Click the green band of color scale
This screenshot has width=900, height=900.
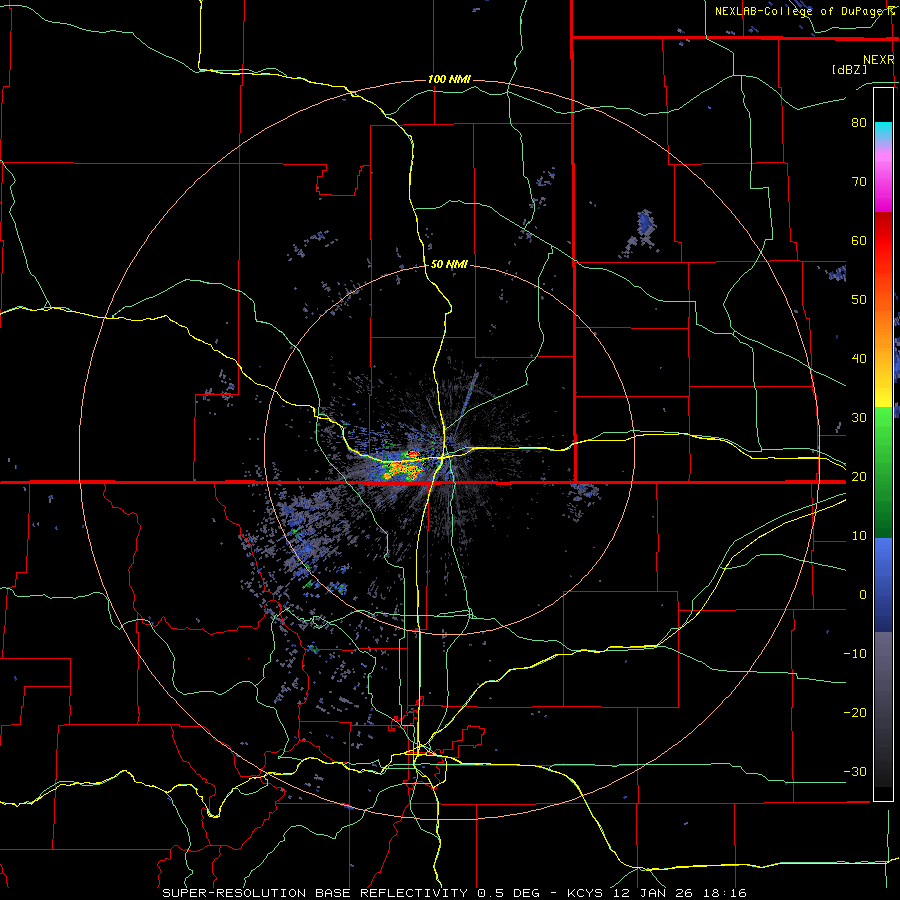coord(883,472)
